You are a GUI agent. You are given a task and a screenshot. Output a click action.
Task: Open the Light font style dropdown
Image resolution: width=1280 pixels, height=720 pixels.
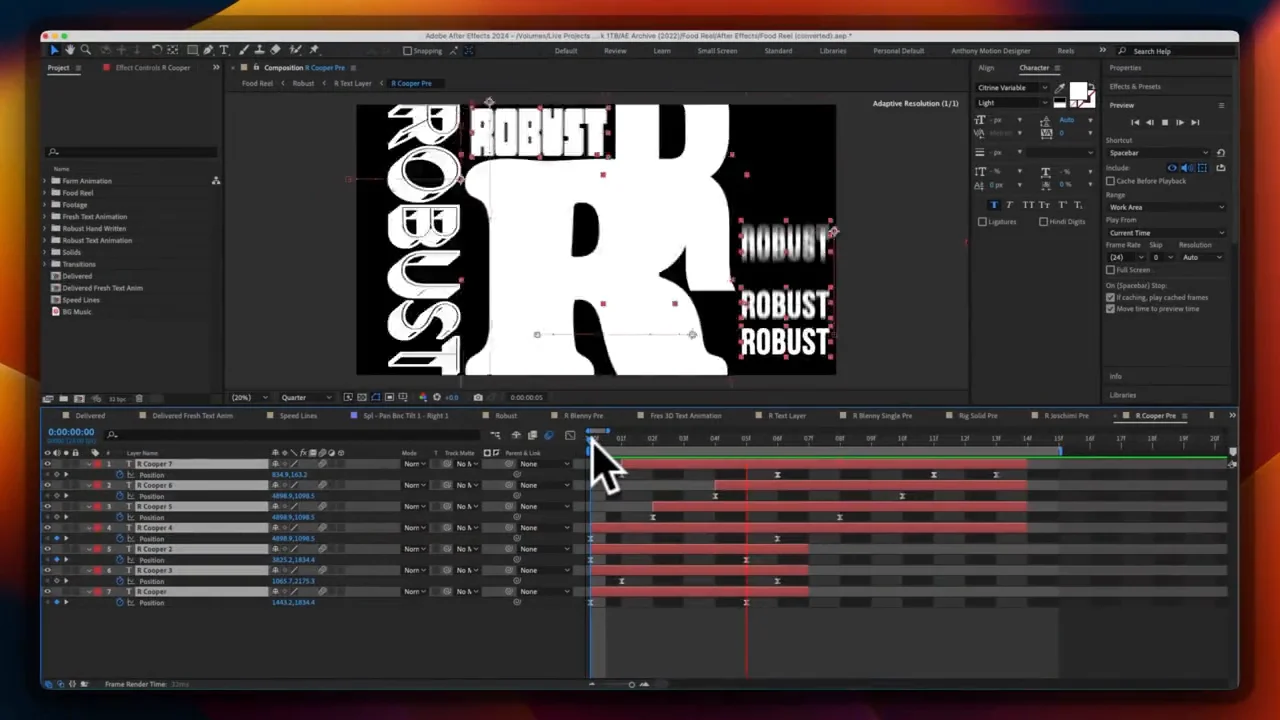point(1013,103)
